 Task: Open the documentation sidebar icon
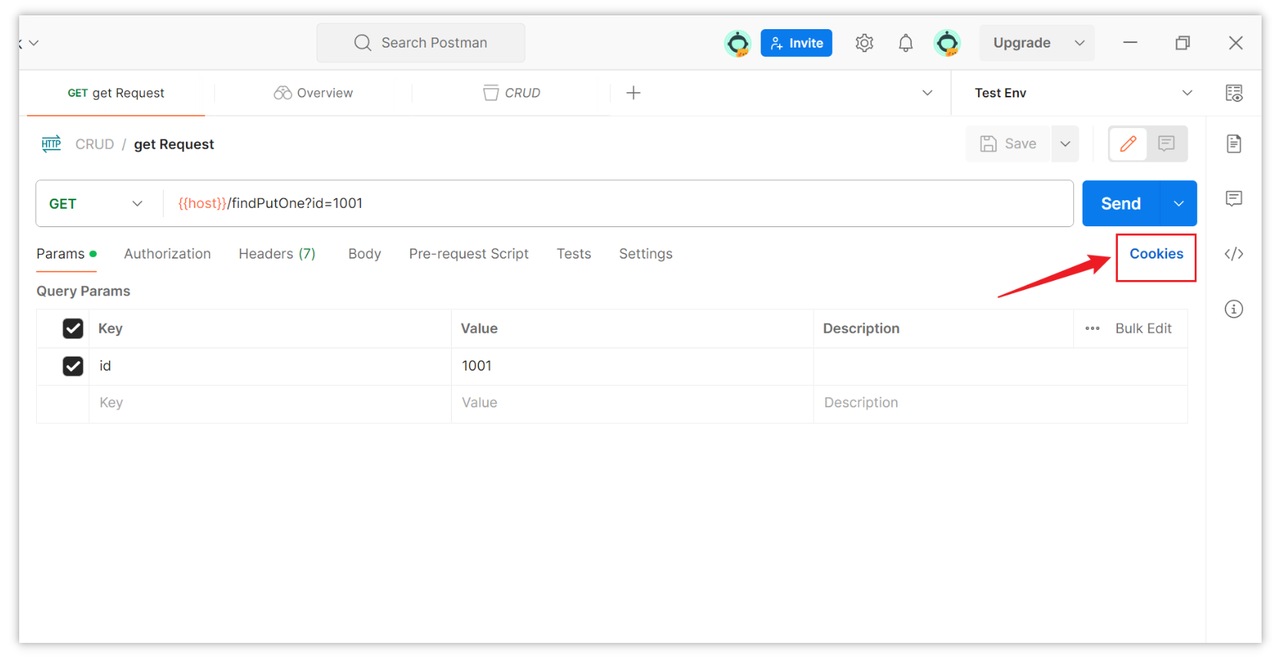pos(1234,144)
